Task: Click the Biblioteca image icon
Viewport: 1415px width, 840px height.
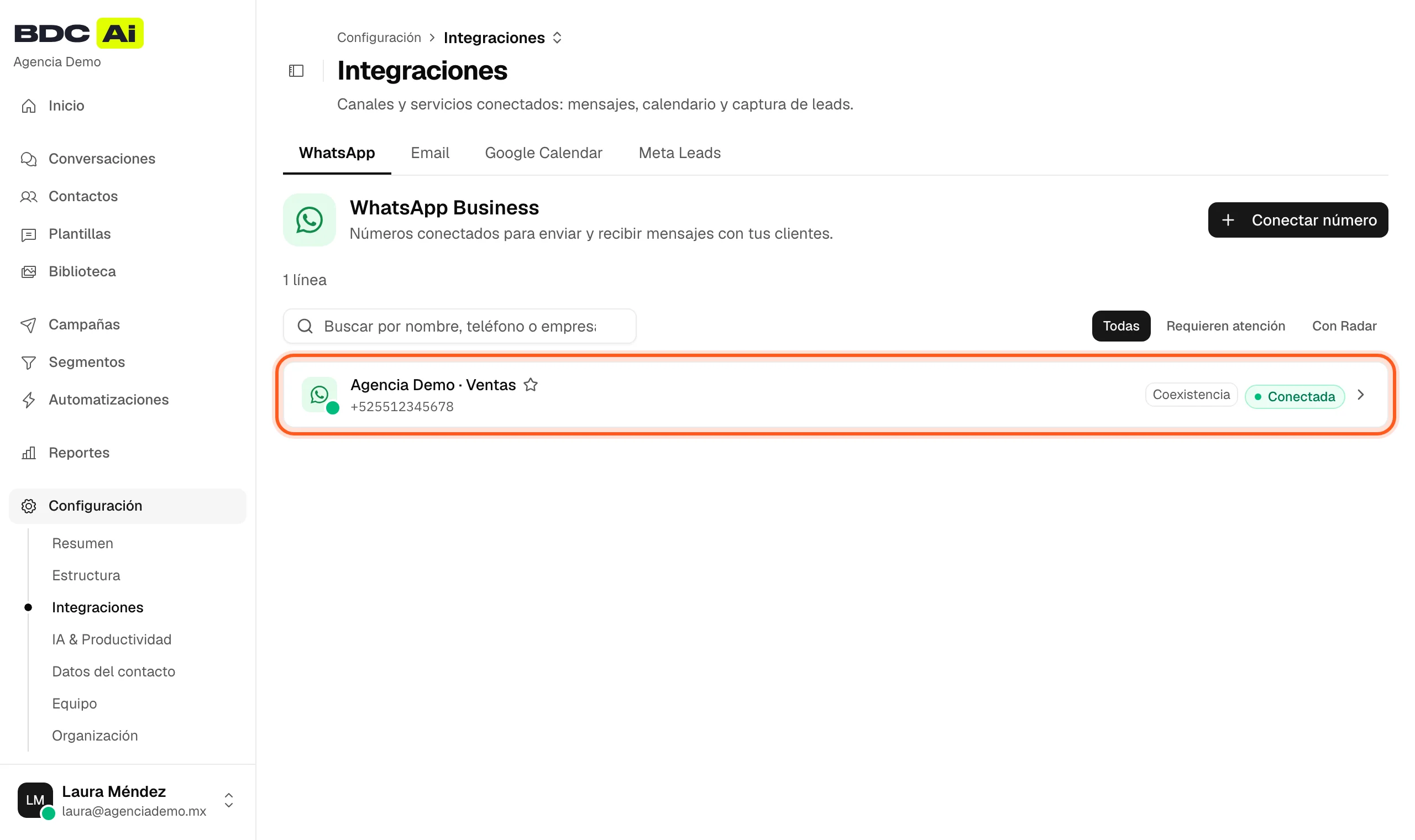Action: 29,272
